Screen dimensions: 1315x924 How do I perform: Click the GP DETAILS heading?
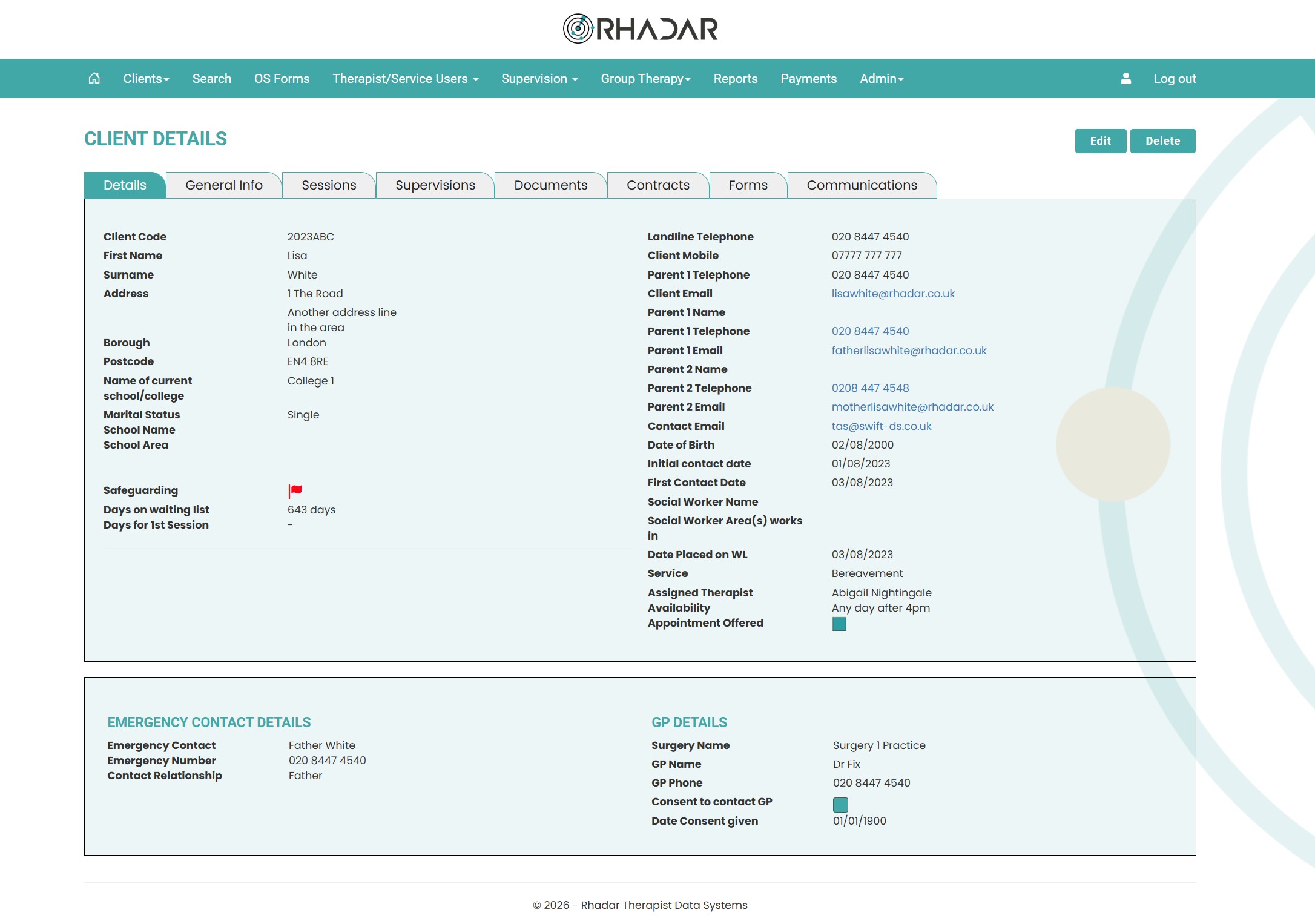[x=689, y=722]
